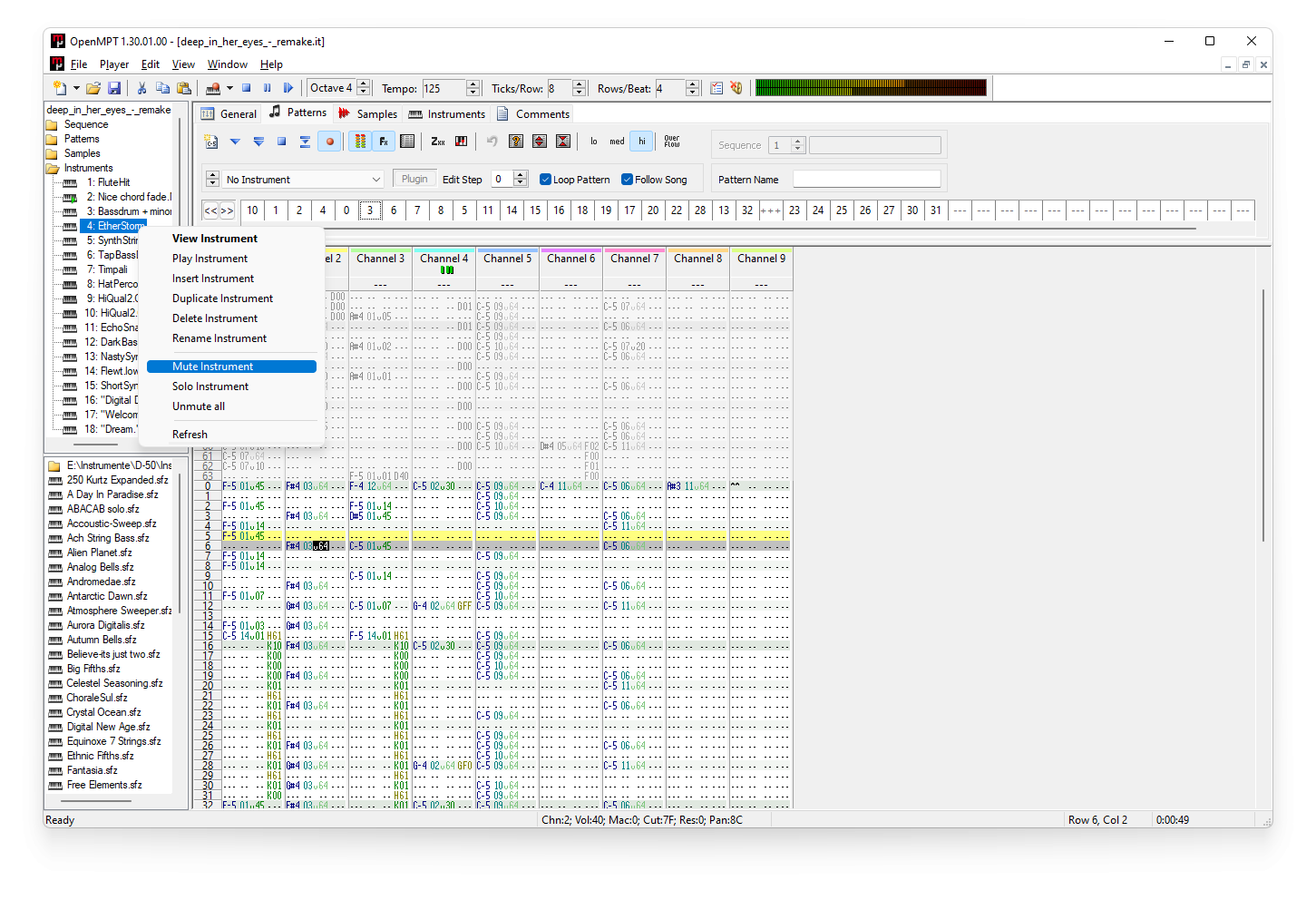The image size is (1316, 900).
Task: Click the Channel 5 header
Action: [x=507, y=259]
